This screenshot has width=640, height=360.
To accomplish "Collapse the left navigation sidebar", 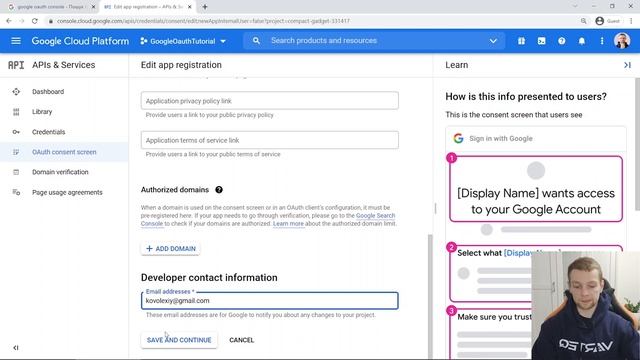I will [16, 348].
